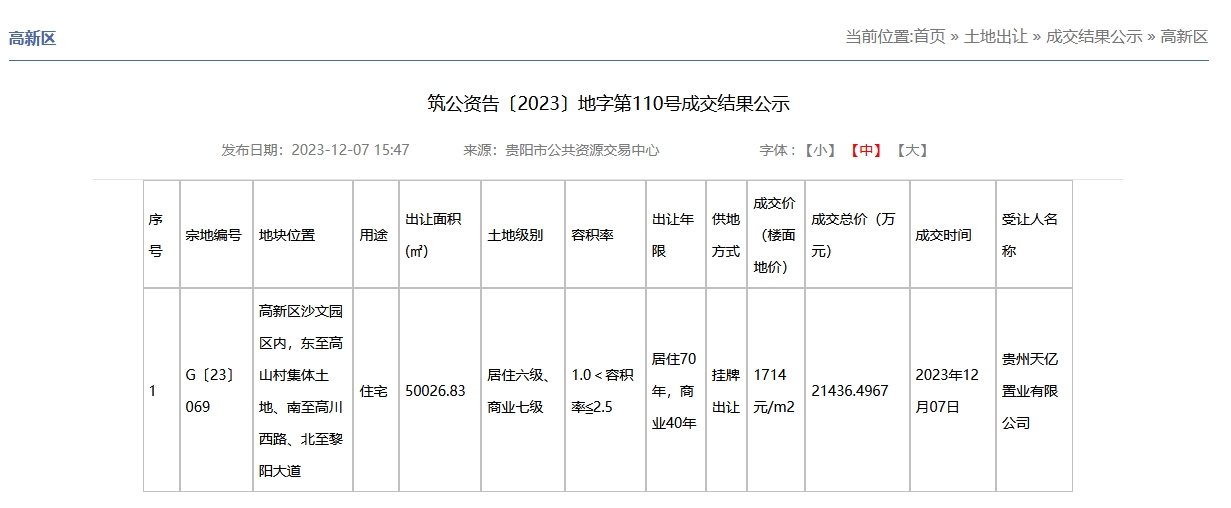This screenshot has height=508, width=1231.
Task: Go to 成交结果公示 breadcrumb link
Action: tap(1093, 37)
